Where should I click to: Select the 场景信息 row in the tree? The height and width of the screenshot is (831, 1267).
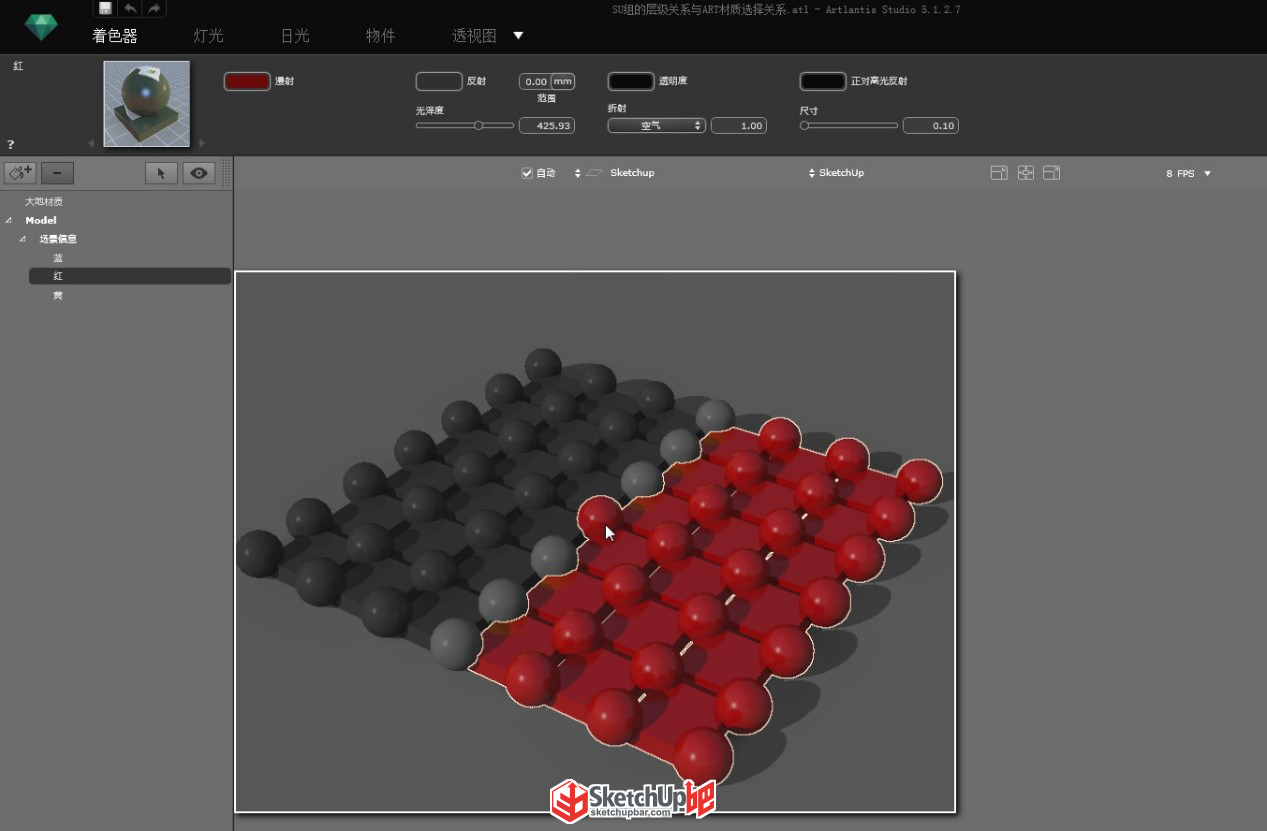[58, 239]
